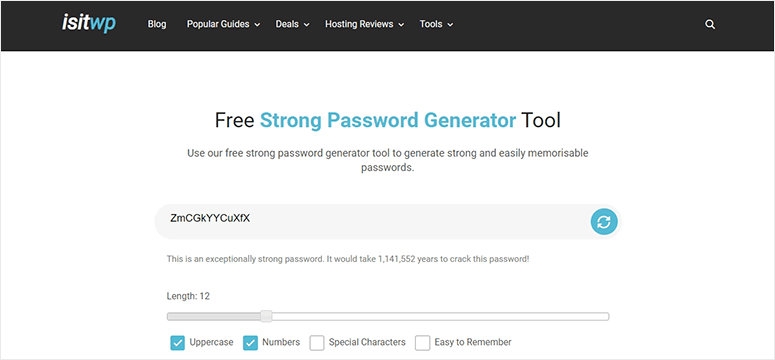Open the Blog menu item
Screen dimensions: 775x360
pyautogui.click(x=157, y=24)
